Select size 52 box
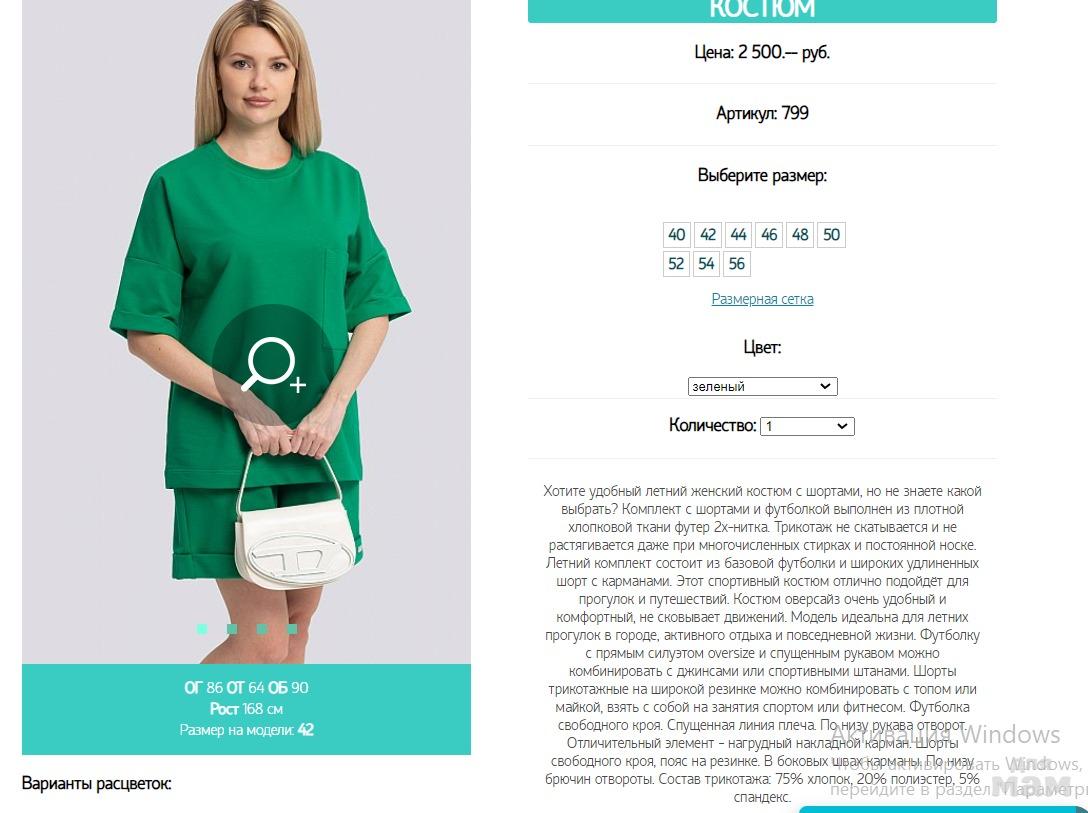This screenshot has width=1088, height=813. [x=677, y=264]
